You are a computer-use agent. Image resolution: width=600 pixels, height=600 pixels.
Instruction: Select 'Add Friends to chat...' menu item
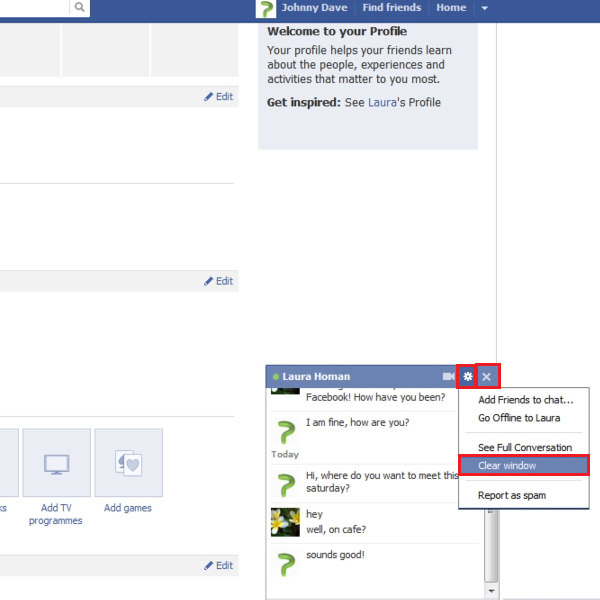[x=525, y=400]
